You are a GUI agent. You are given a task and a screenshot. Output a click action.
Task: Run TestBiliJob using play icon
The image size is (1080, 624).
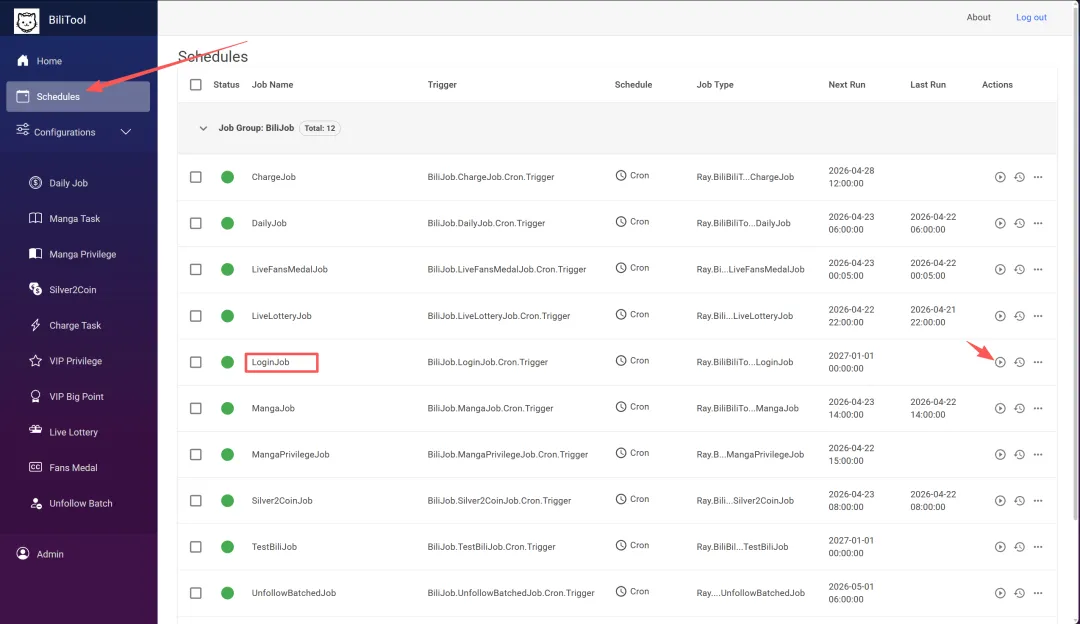[x=1000, y=547]
